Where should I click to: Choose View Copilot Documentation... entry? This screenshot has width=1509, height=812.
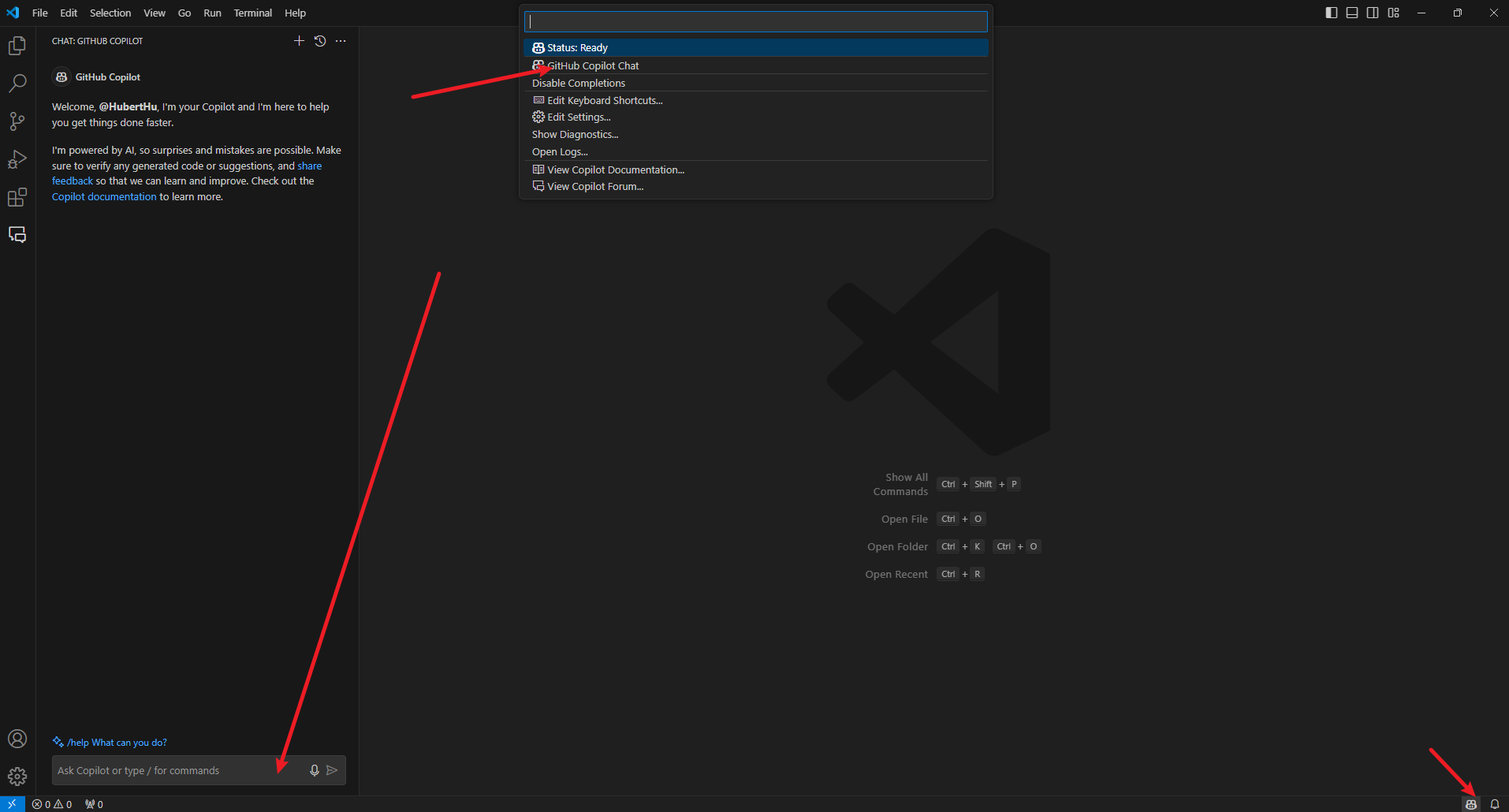[755, 169]
